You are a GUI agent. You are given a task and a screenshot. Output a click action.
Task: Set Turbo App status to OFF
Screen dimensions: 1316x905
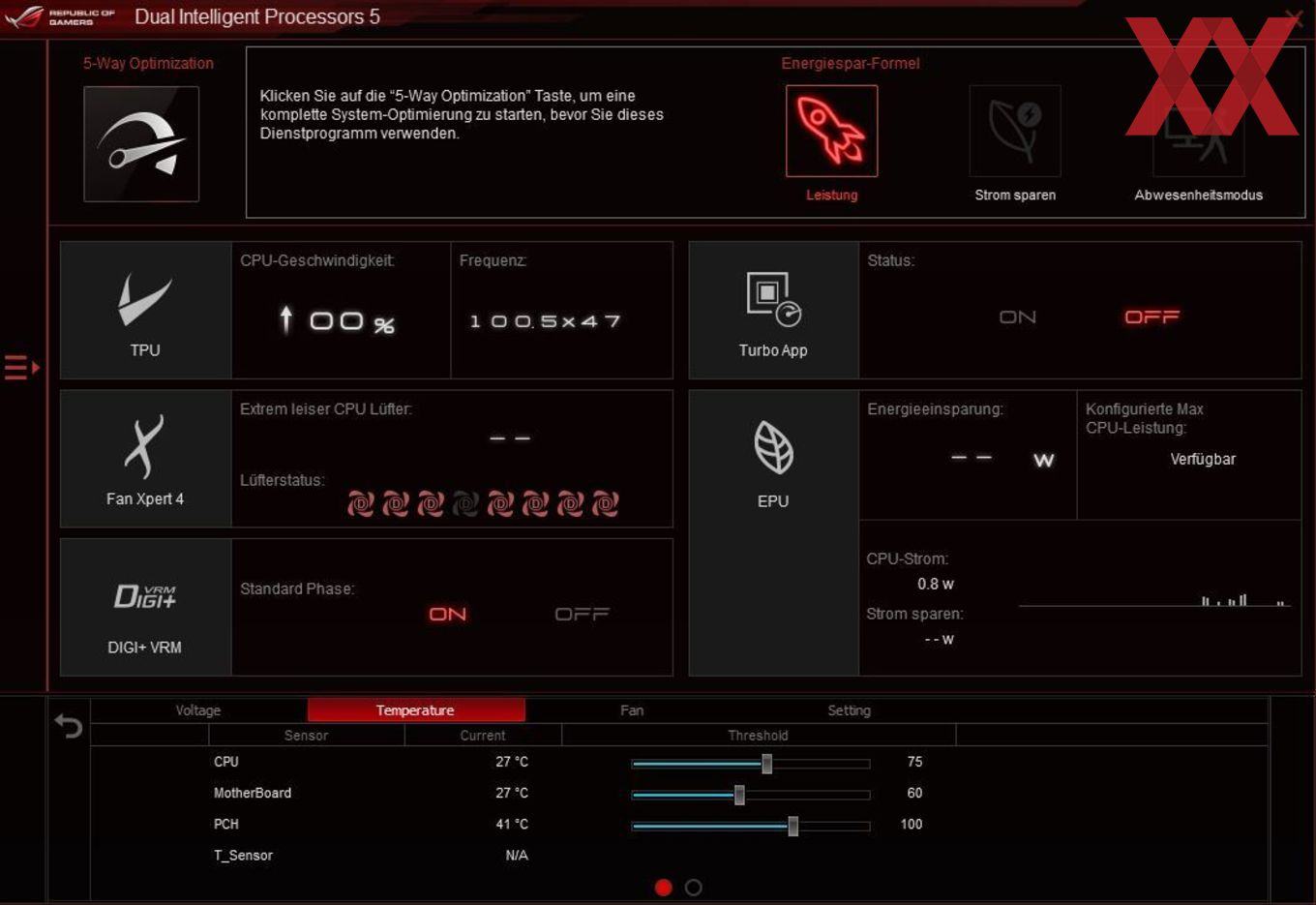(1151, 317)
